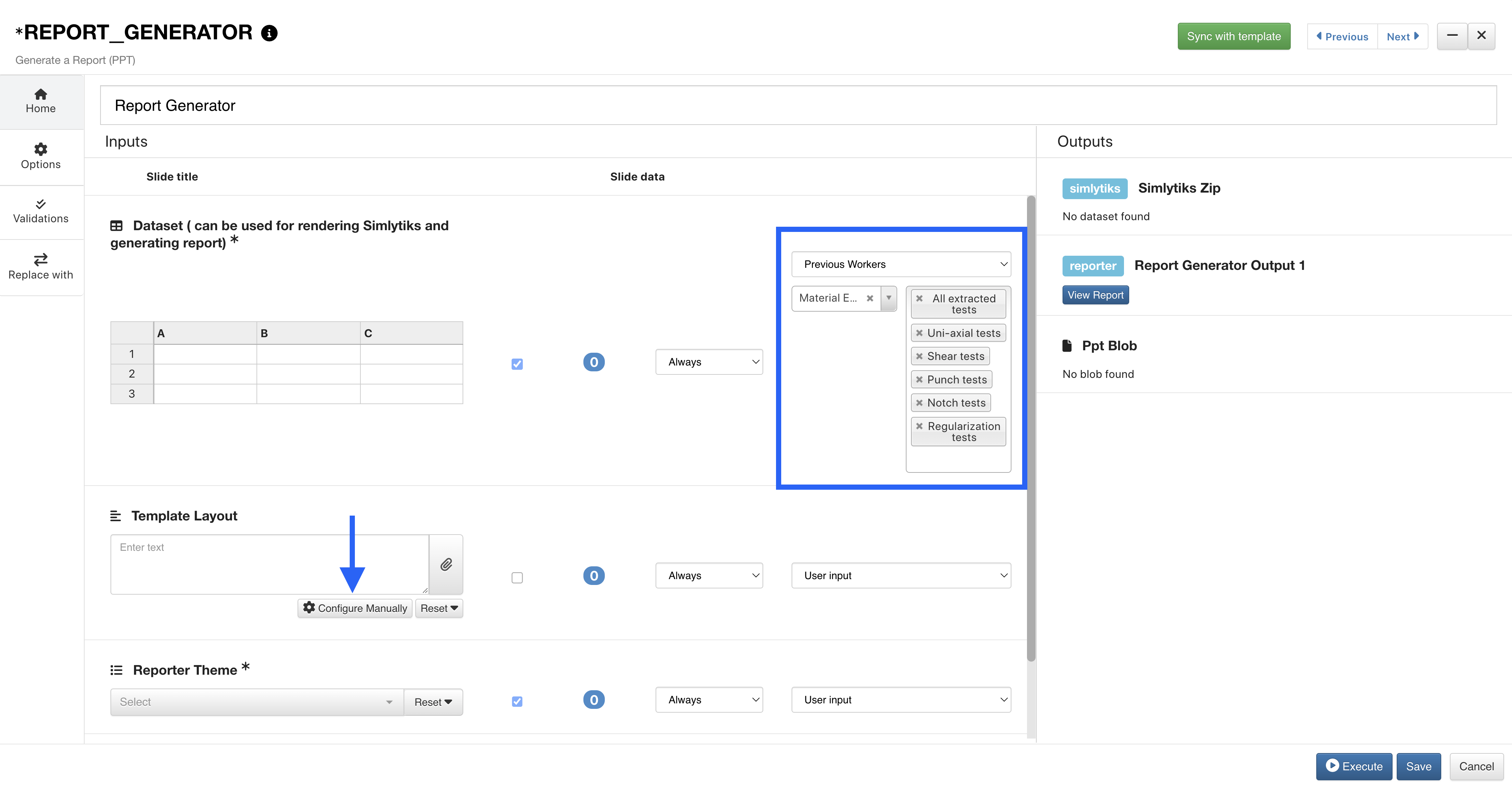Switch to the Validations sidebar tab
Viewport: 1512px width, 791px height.
[x=40, y=211]
